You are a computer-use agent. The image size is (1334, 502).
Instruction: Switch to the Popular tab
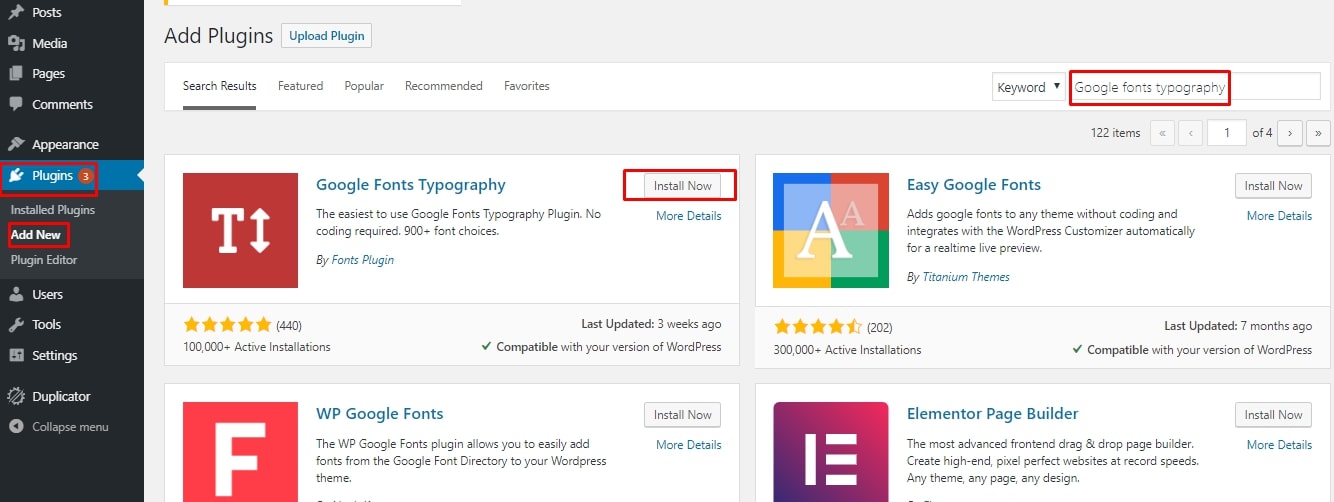[x=364, y=86]
